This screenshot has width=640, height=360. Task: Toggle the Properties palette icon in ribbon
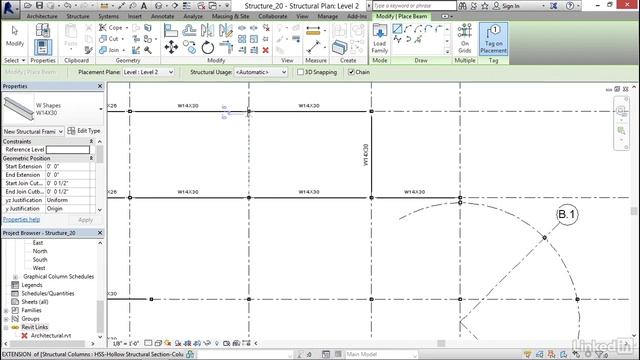pyautogui.click(x=42, y=47)
